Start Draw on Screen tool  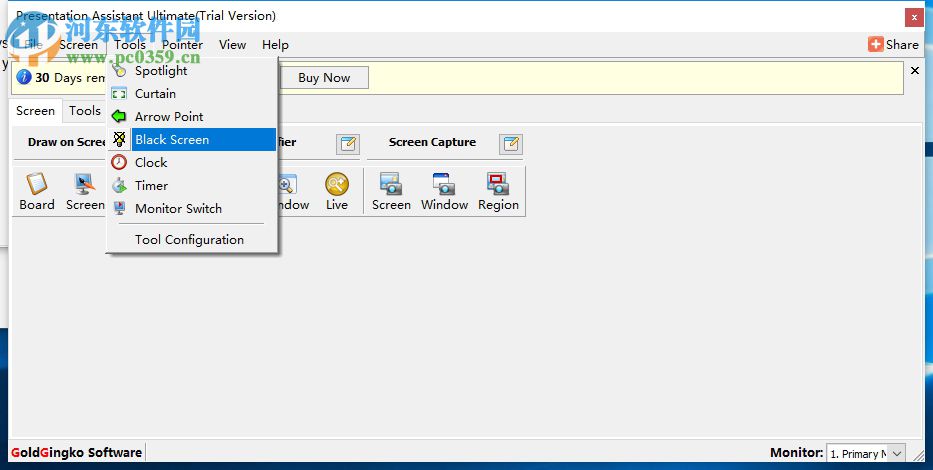[85, 192]
